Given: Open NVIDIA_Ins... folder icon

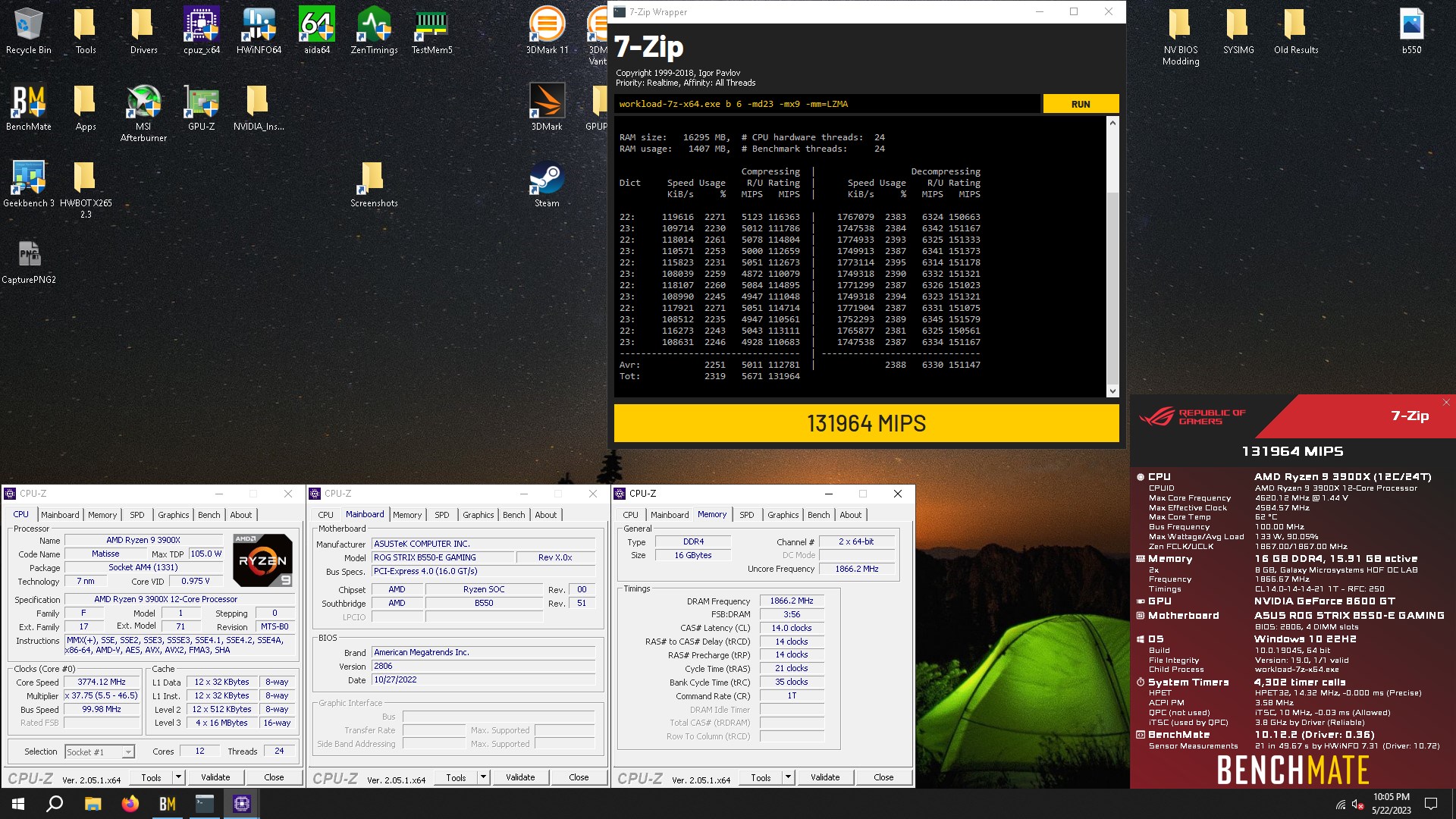Looking at the screenshot, I should point(259,108).
